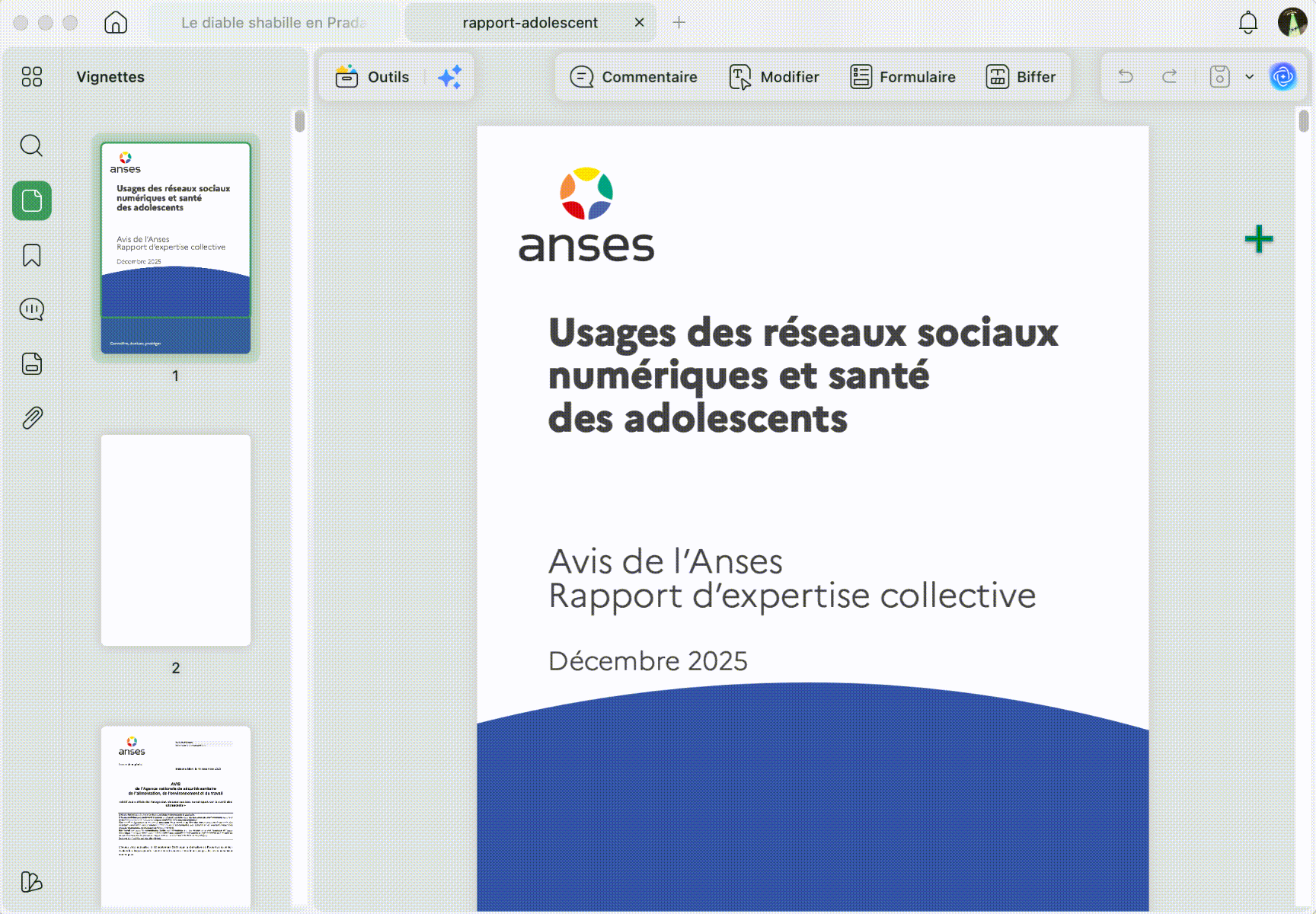Click the green plus icon beside page
The height and width of the screenshot is (914, 1316).
pyautogui.click(x=1259, y=239)
